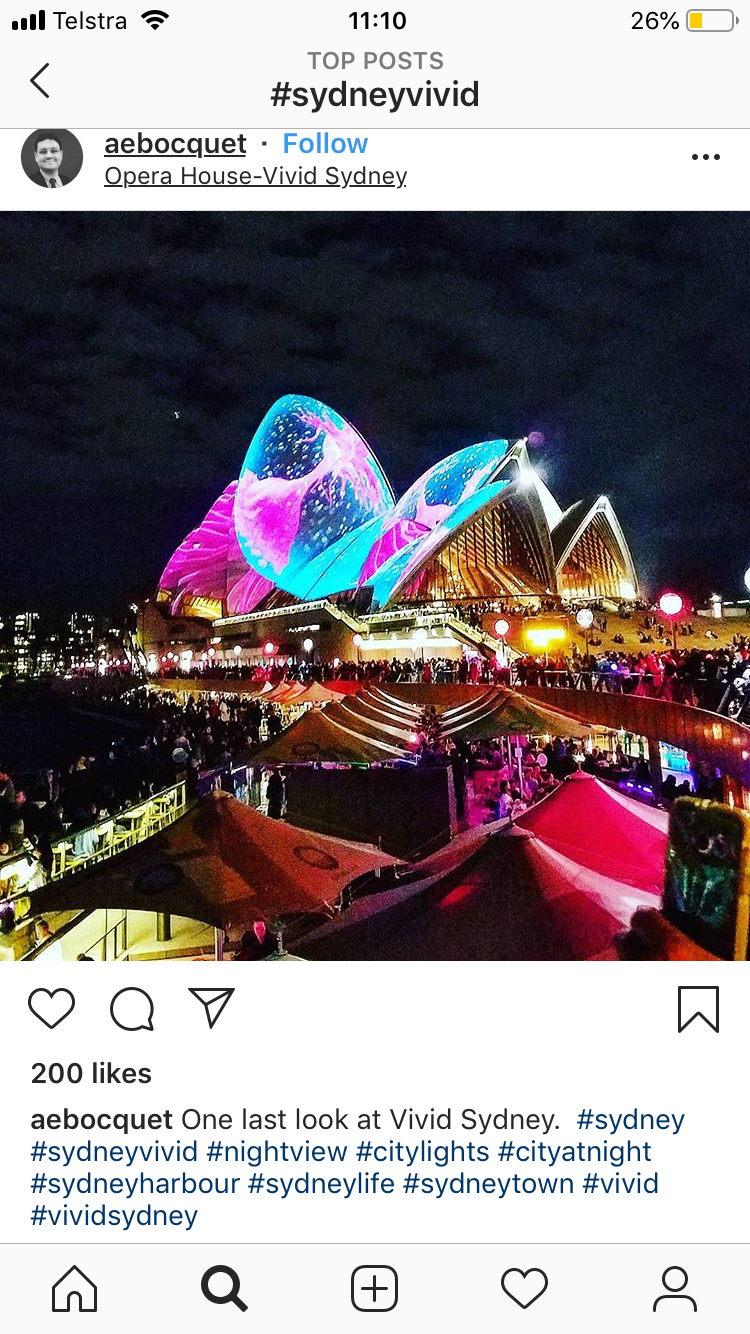Image resolution: width=750 pixels, height=1334 pixels.
Task: Open the Search tab with the magnifier
Action: pyautogui.click(x=224, y=1289)
